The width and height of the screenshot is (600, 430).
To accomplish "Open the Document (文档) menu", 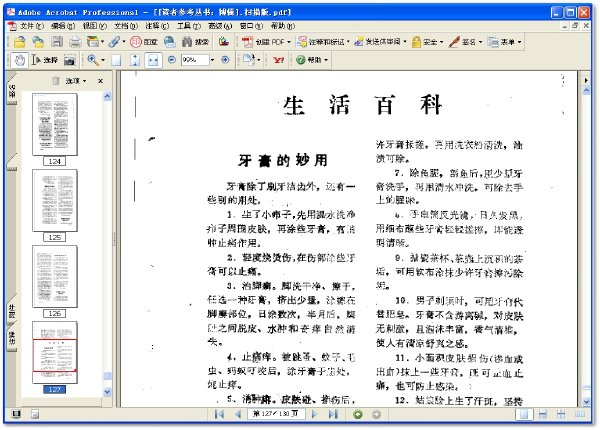I will click(x=126, y=26).
